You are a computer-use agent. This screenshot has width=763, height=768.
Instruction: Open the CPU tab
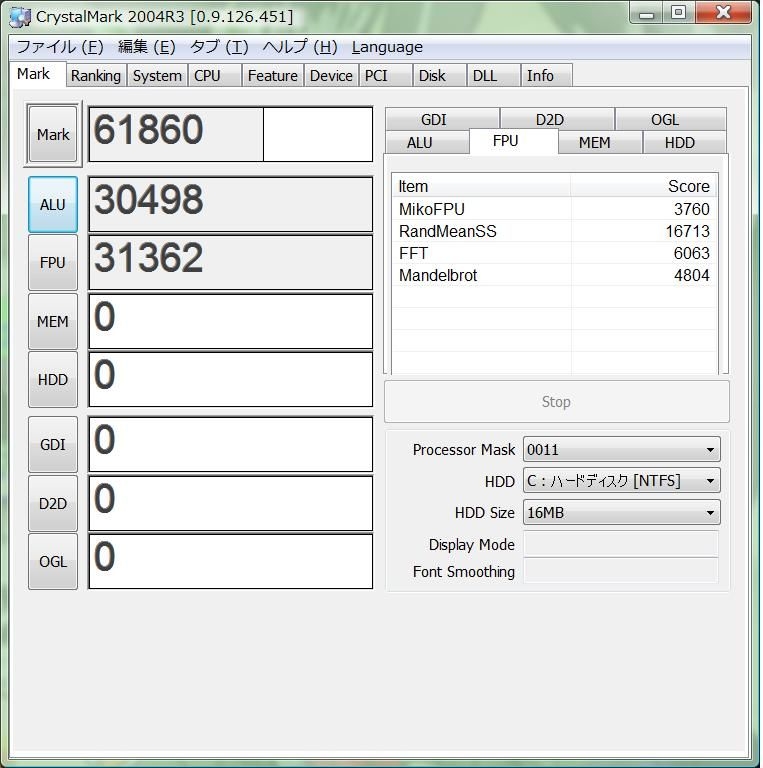pos(215,76)
